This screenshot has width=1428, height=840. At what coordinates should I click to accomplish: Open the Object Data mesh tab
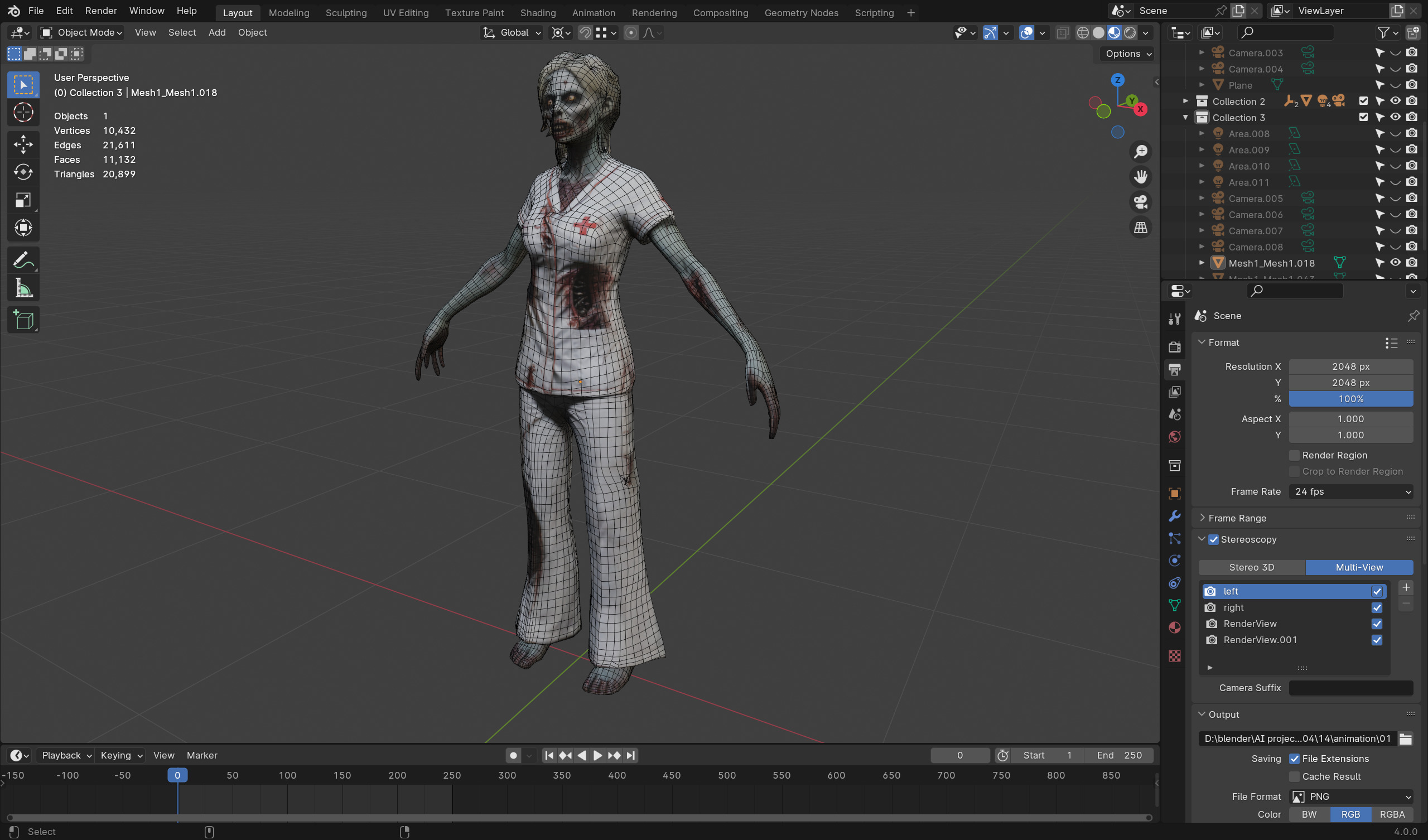click(1175, 605)
